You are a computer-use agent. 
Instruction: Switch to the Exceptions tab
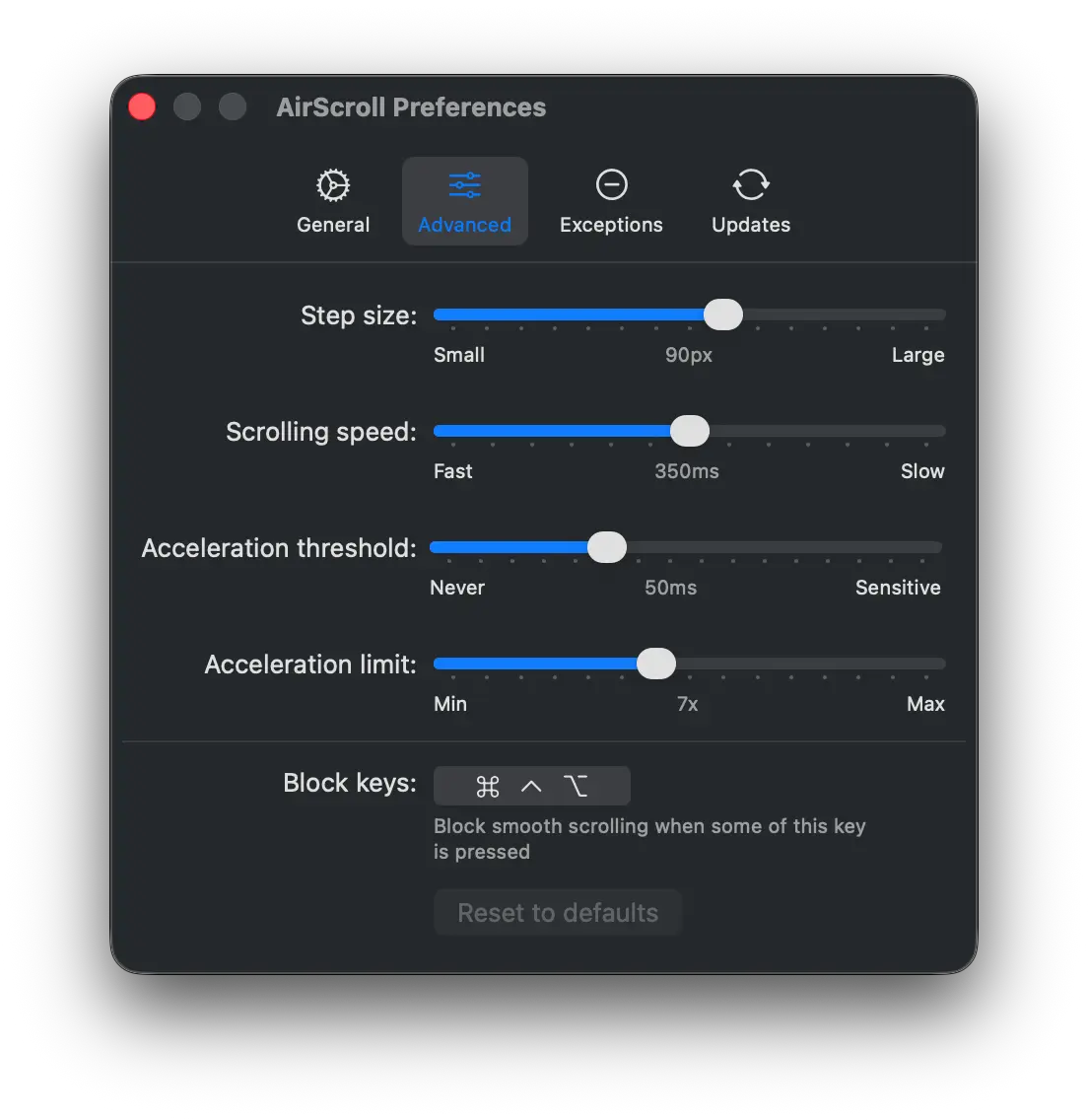click(611, 202)
